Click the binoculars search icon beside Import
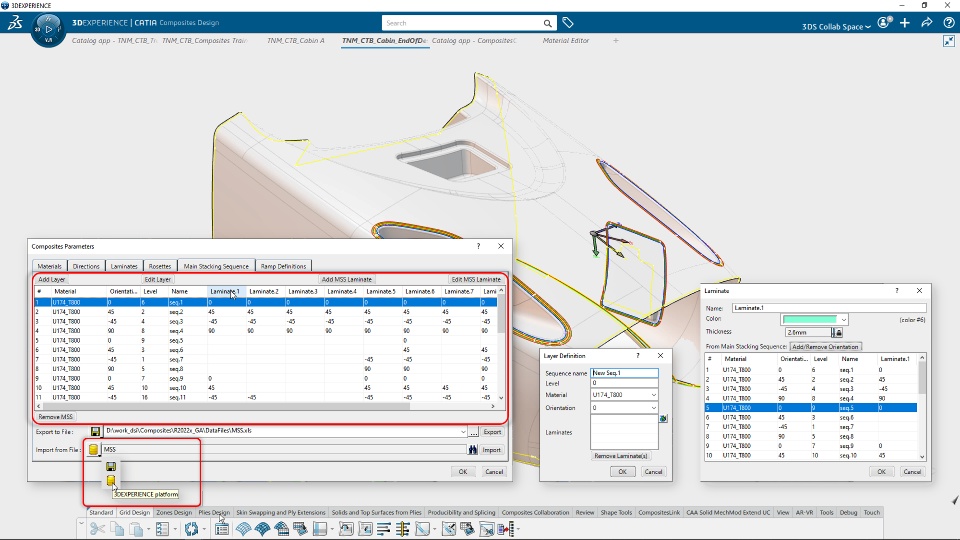Screen dimensions: 960x540 click(473, 450)
